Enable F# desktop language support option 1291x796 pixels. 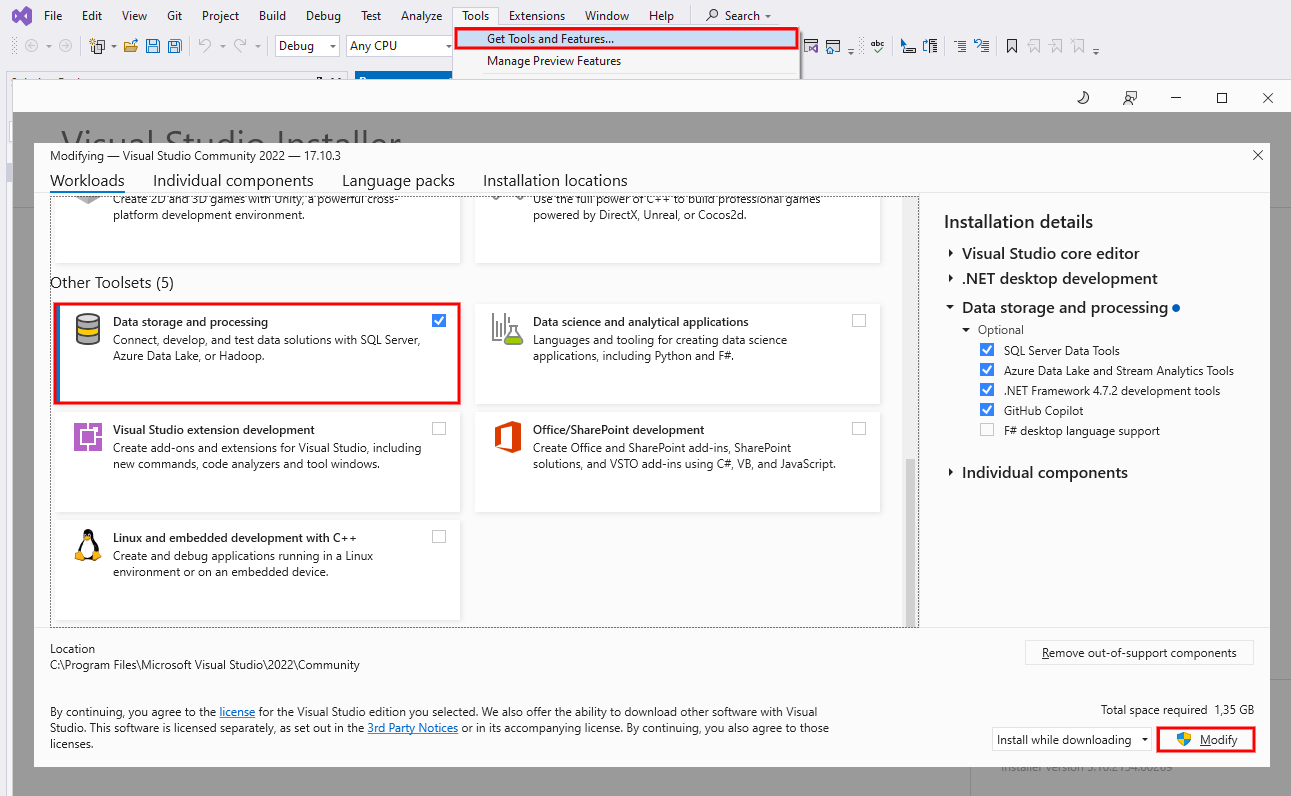click(x=987, y=431)
